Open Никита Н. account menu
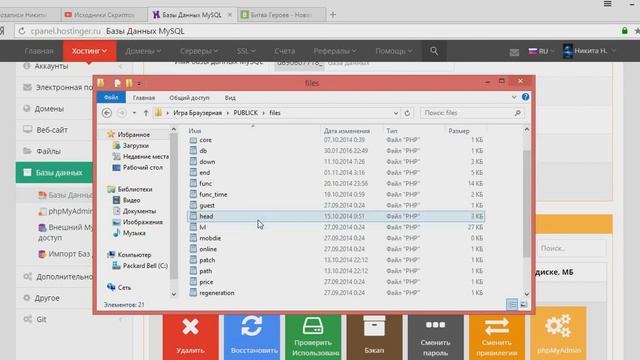 click(x=589, y=51)
